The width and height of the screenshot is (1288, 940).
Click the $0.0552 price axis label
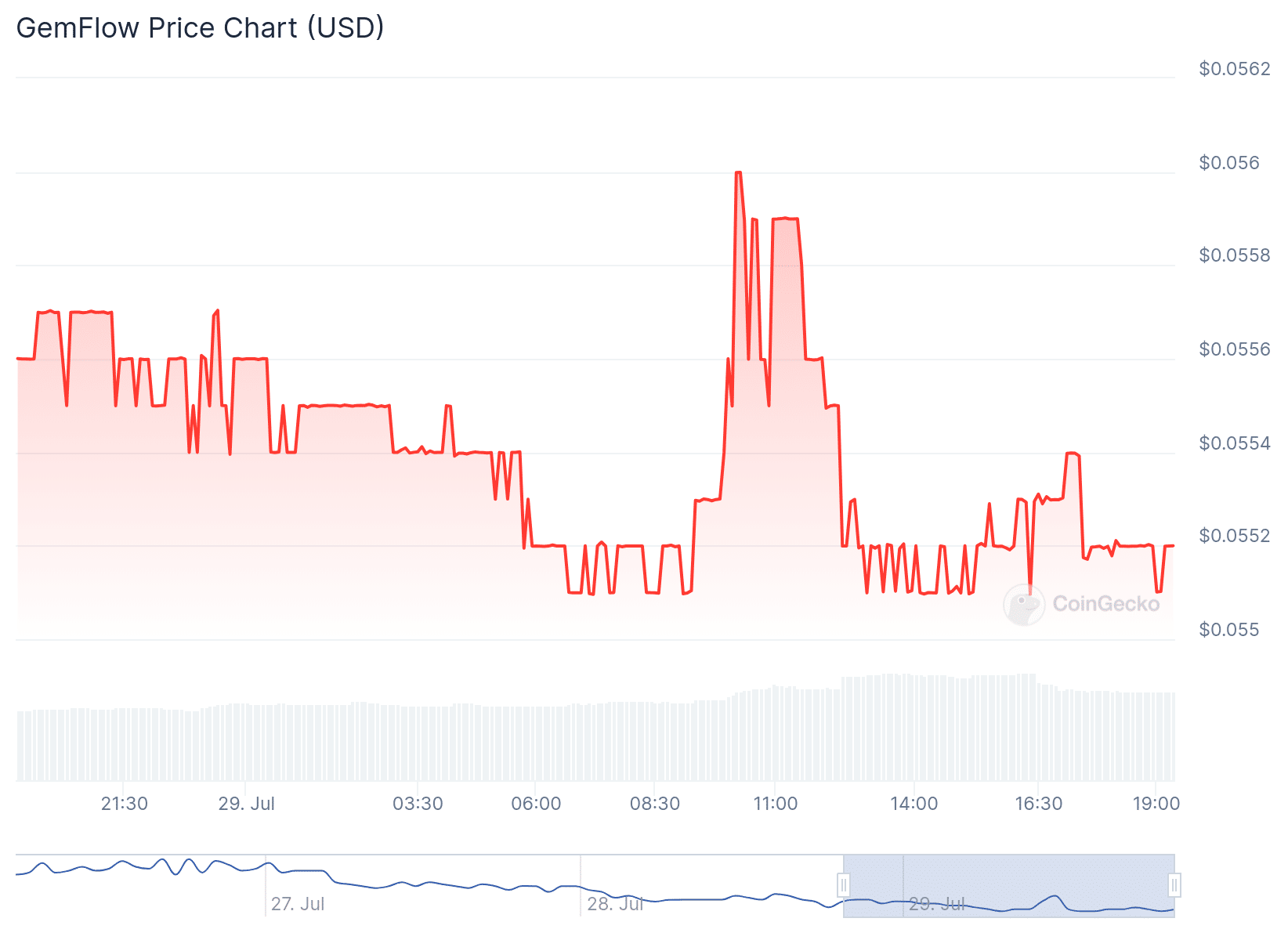click(1235, 536)
